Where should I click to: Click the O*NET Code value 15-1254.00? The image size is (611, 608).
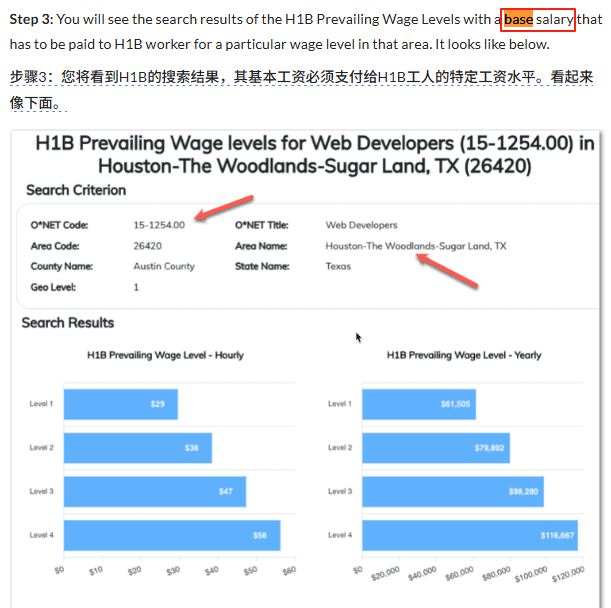159,225
